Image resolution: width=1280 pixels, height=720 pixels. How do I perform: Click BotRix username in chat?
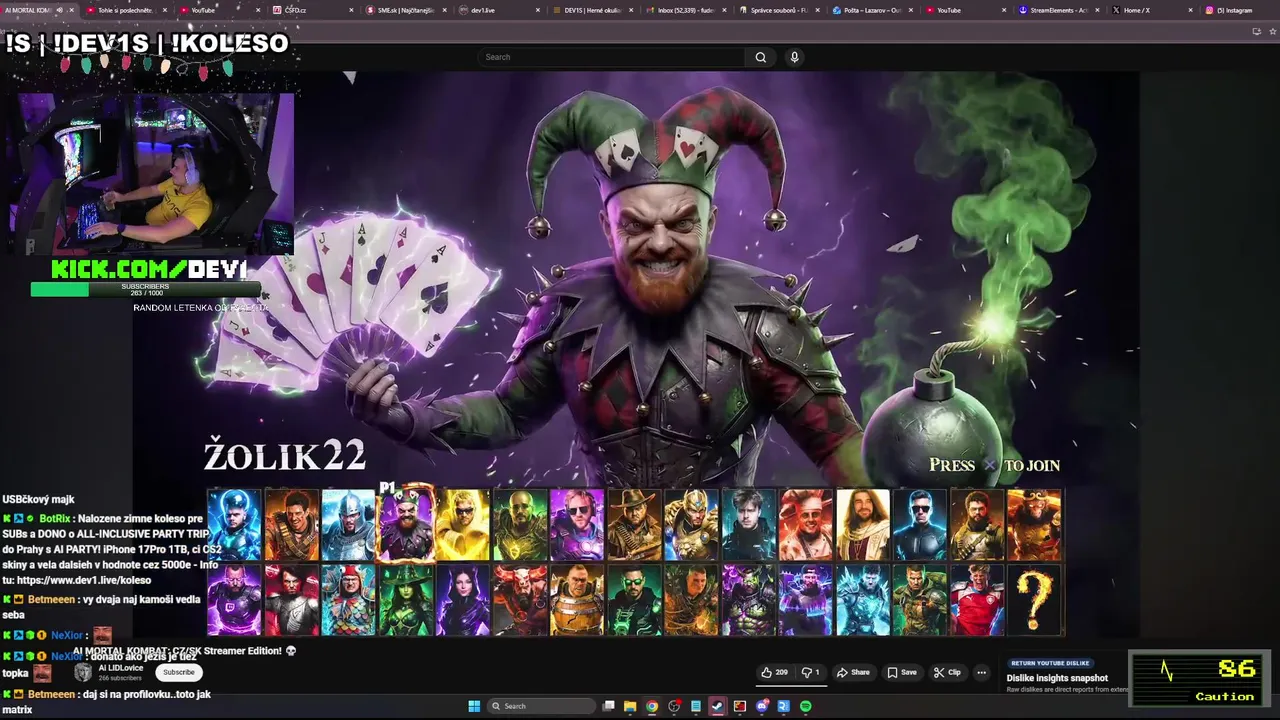point(55,519)
